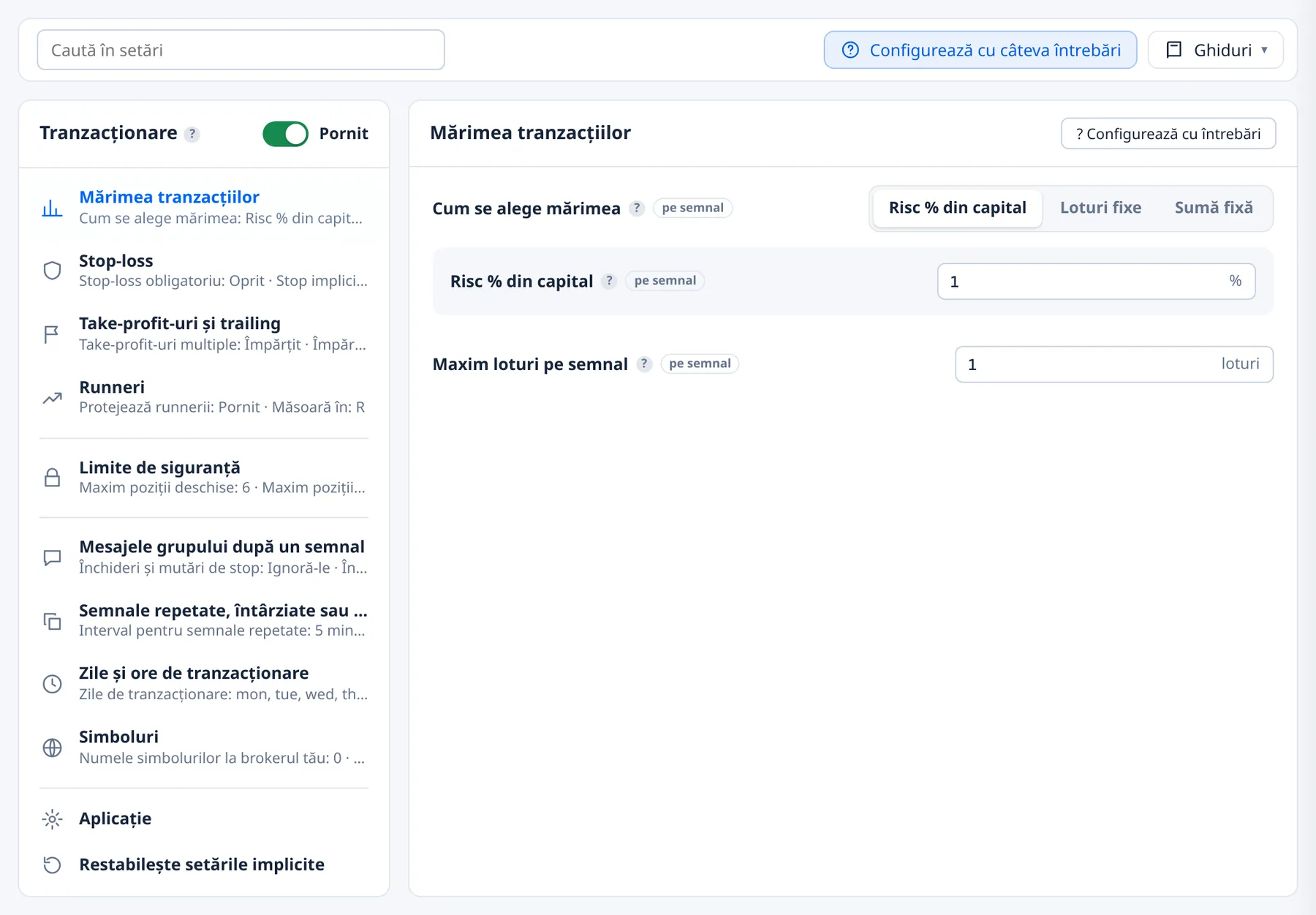Click 'Cum se alege mărimea: Risc % din capit...' subtitle

[x=221, y=219]
